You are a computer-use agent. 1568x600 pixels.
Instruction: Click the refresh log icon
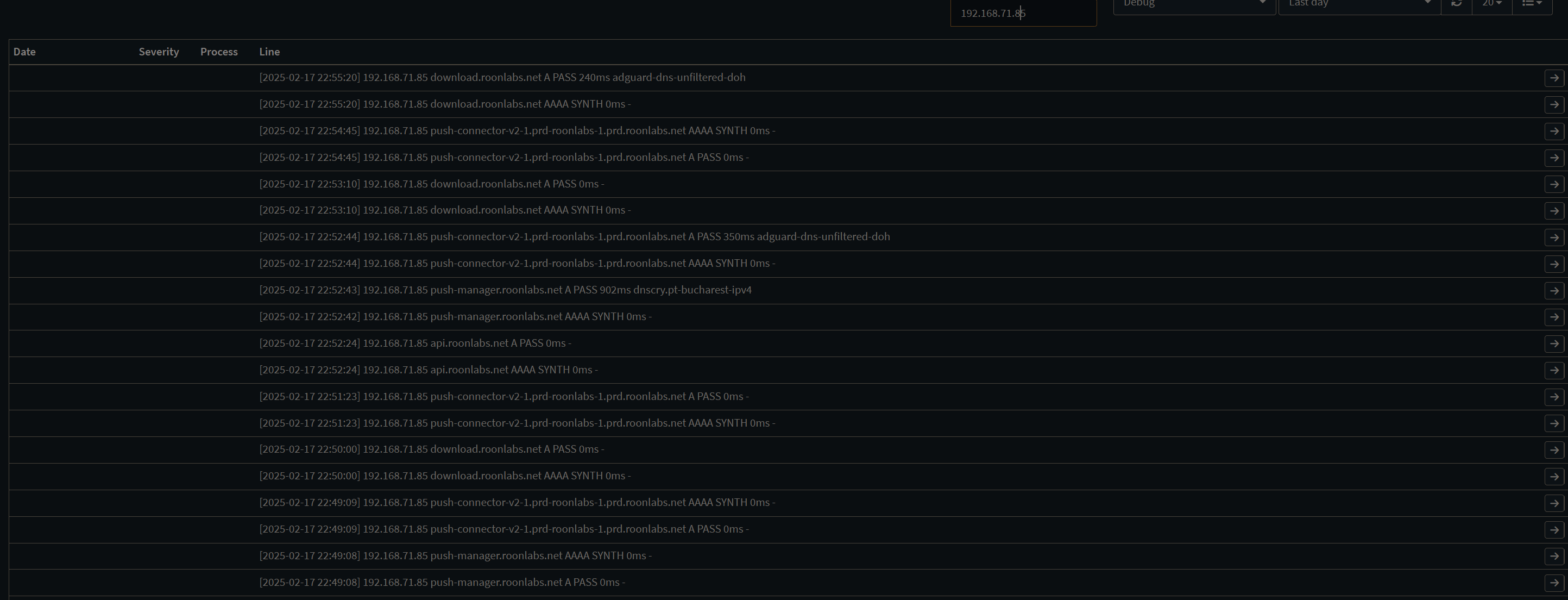[x=1457, y=4]
